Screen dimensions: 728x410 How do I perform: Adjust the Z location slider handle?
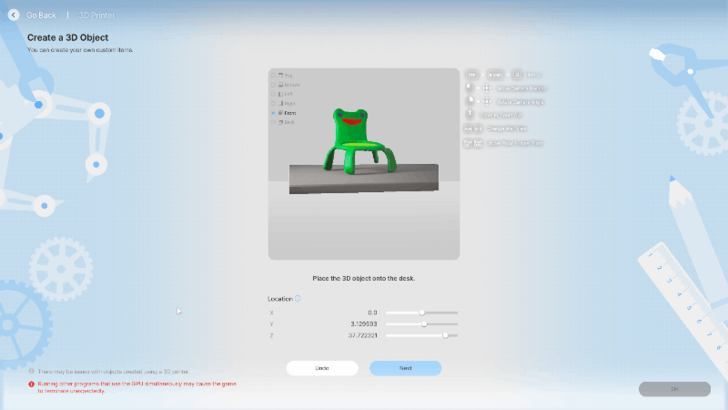tap(445, 335)
